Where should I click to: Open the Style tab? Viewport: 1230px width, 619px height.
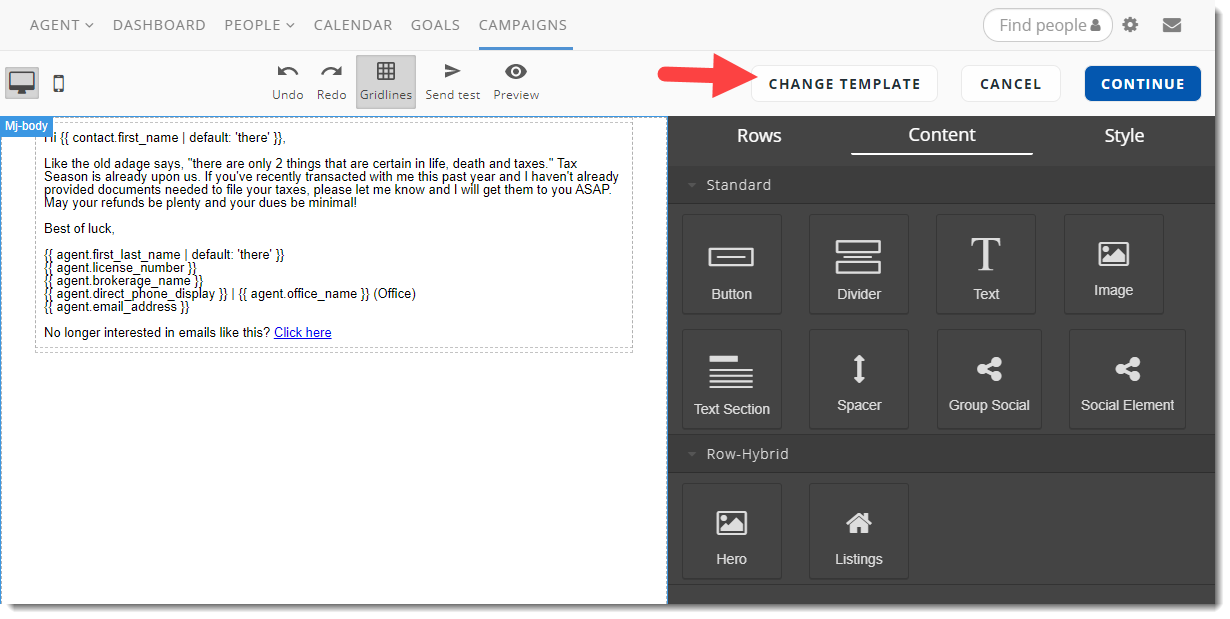1124,136
